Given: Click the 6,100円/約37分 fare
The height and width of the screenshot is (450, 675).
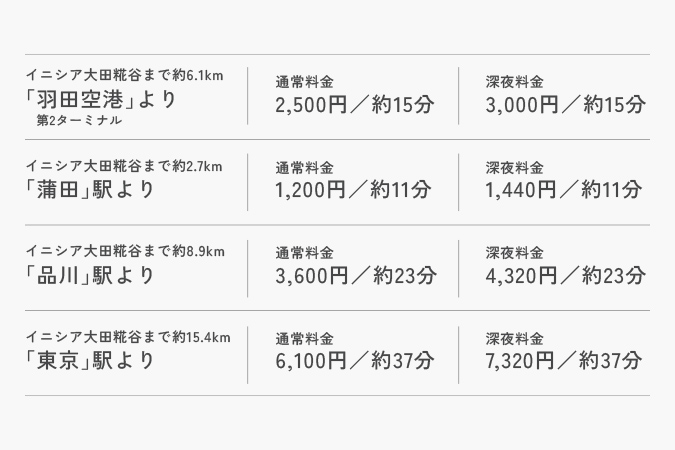Looking at the screenshot, I should [x=355, y=361].
